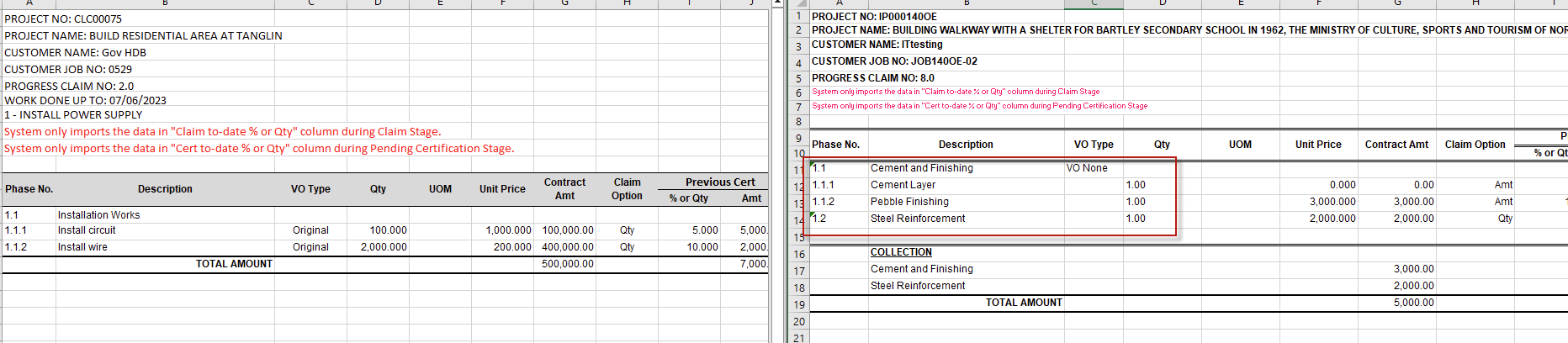This screenshot has height=343, width=1568.
Task: Select 'UOM' header in left sheet
Action: [440, 188]
